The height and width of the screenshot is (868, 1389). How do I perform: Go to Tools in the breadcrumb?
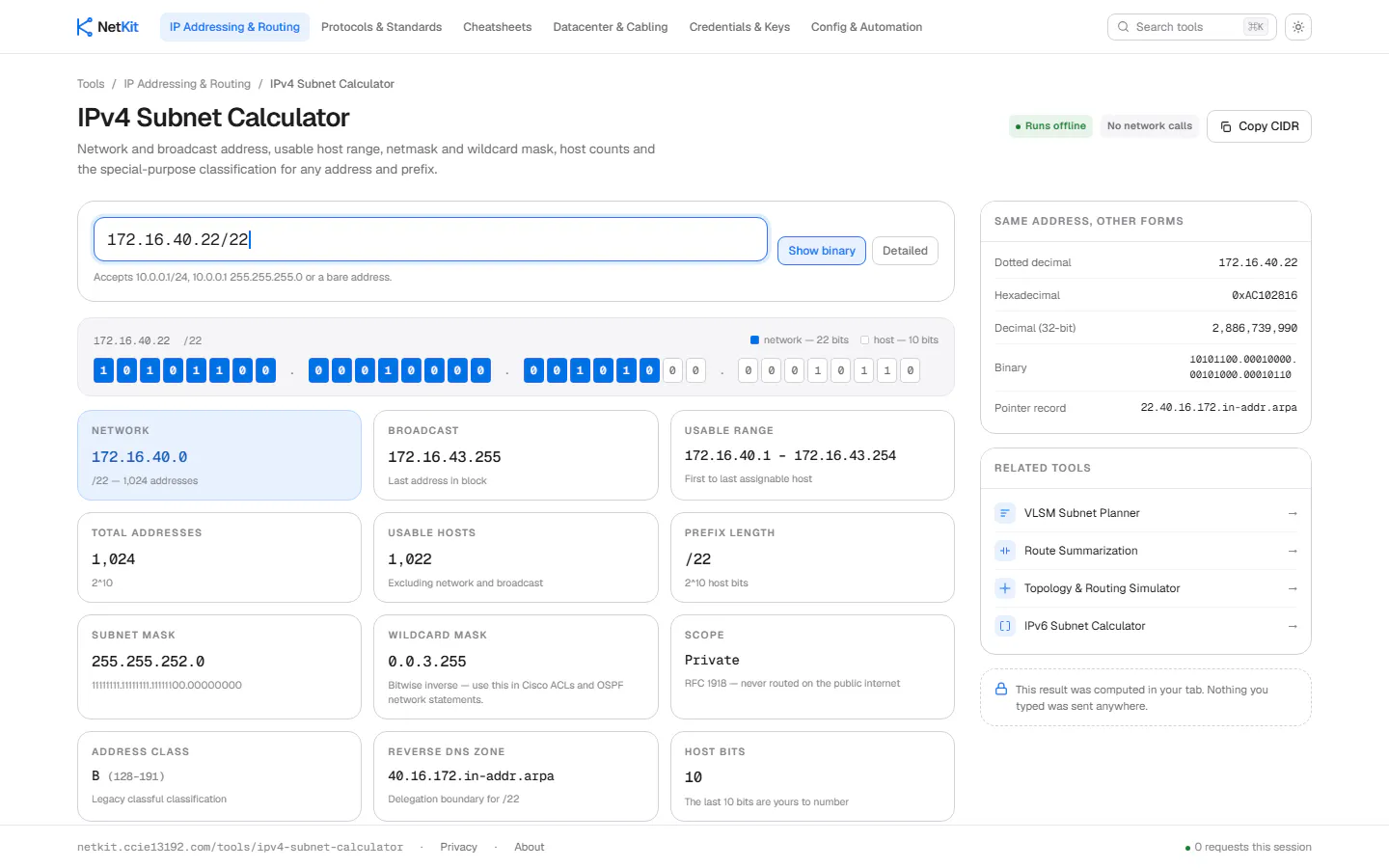point(91,84)
